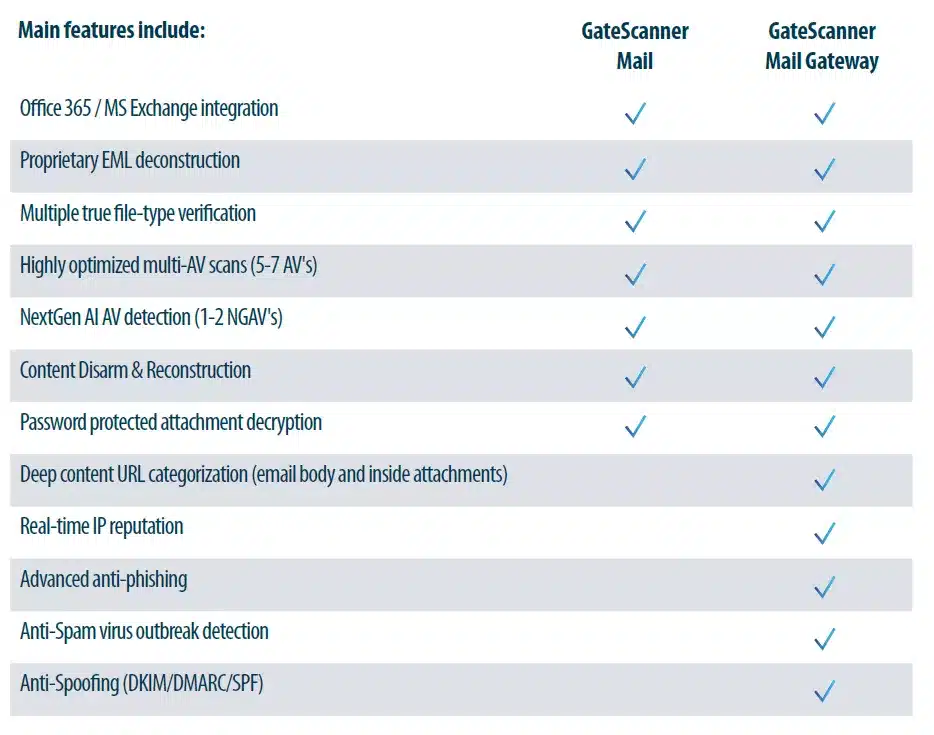Click the Office 365 / MS Exchange integration label

(x=149, y=108)
